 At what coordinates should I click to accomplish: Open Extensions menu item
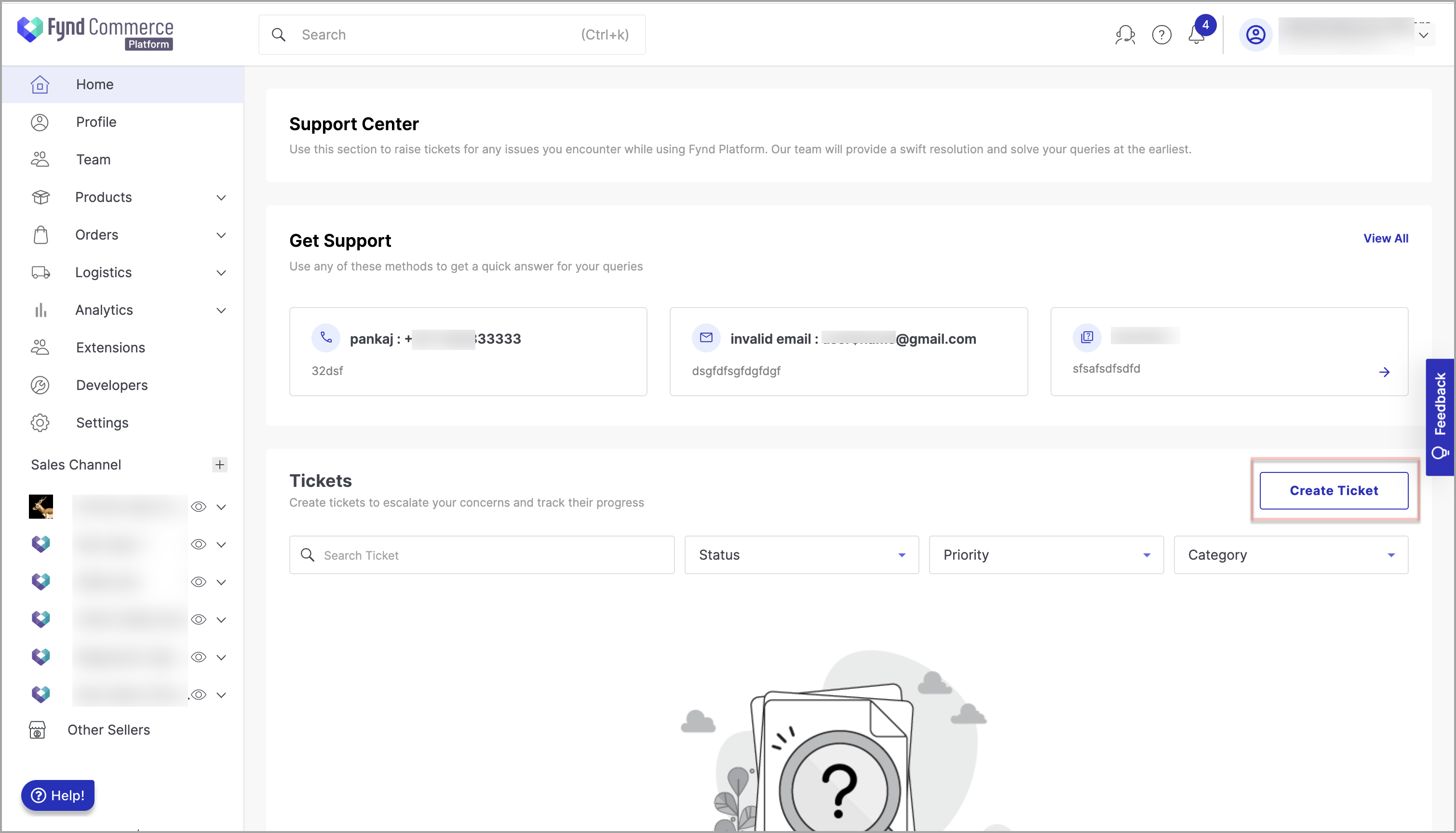tap(122, 347)
